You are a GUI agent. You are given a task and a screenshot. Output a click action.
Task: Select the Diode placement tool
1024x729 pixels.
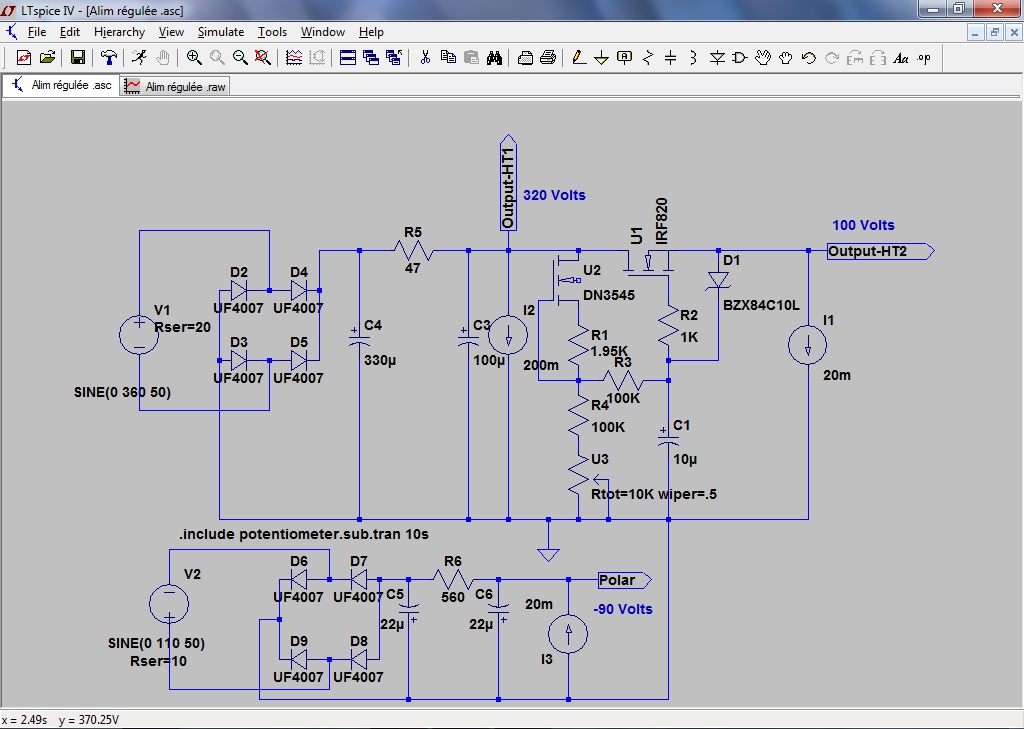[x=717, y=58]
